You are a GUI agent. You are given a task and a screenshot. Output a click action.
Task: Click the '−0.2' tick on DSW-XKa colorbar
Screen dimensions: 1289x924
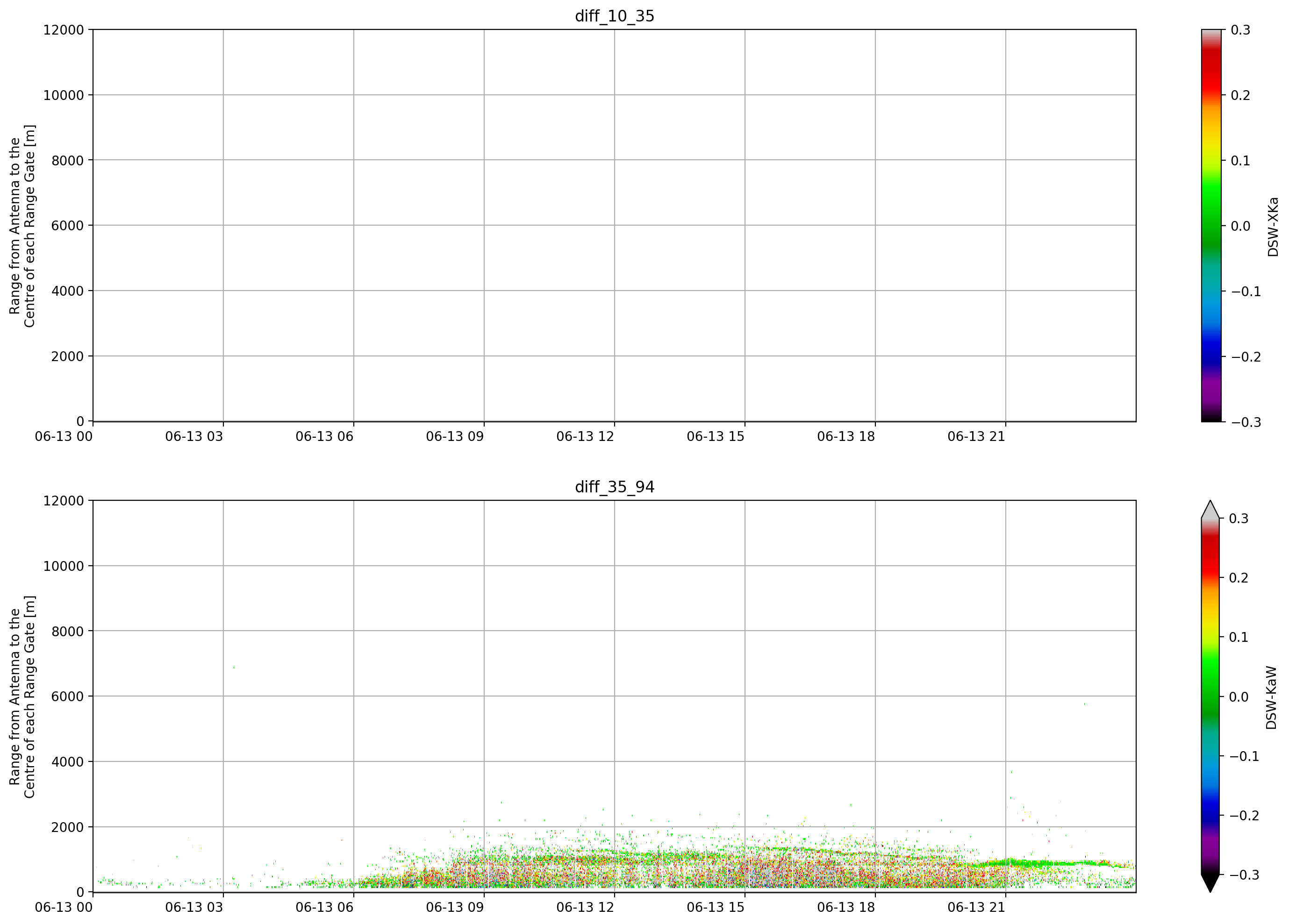click(x=1246, y=356)
